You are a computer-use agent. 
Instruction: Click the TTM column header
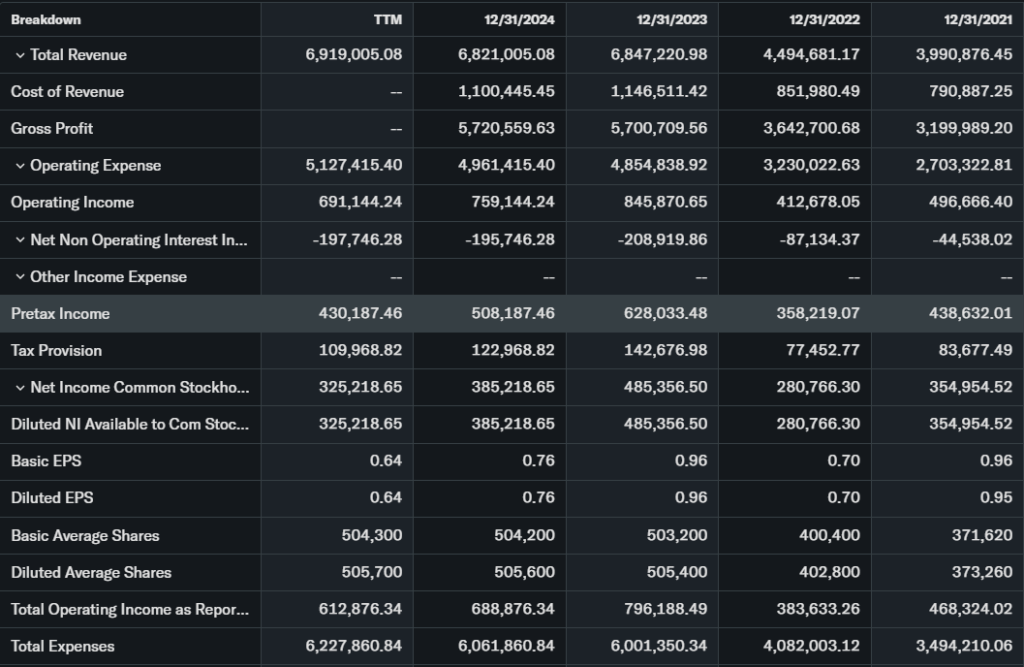[389, 19]
